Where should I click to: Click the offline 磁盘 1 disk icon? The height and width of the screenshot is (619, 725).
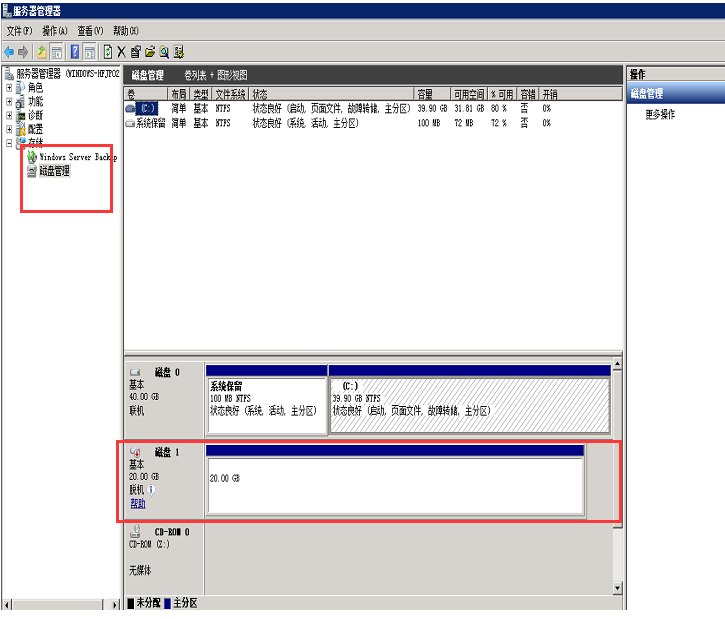point(136,452)
